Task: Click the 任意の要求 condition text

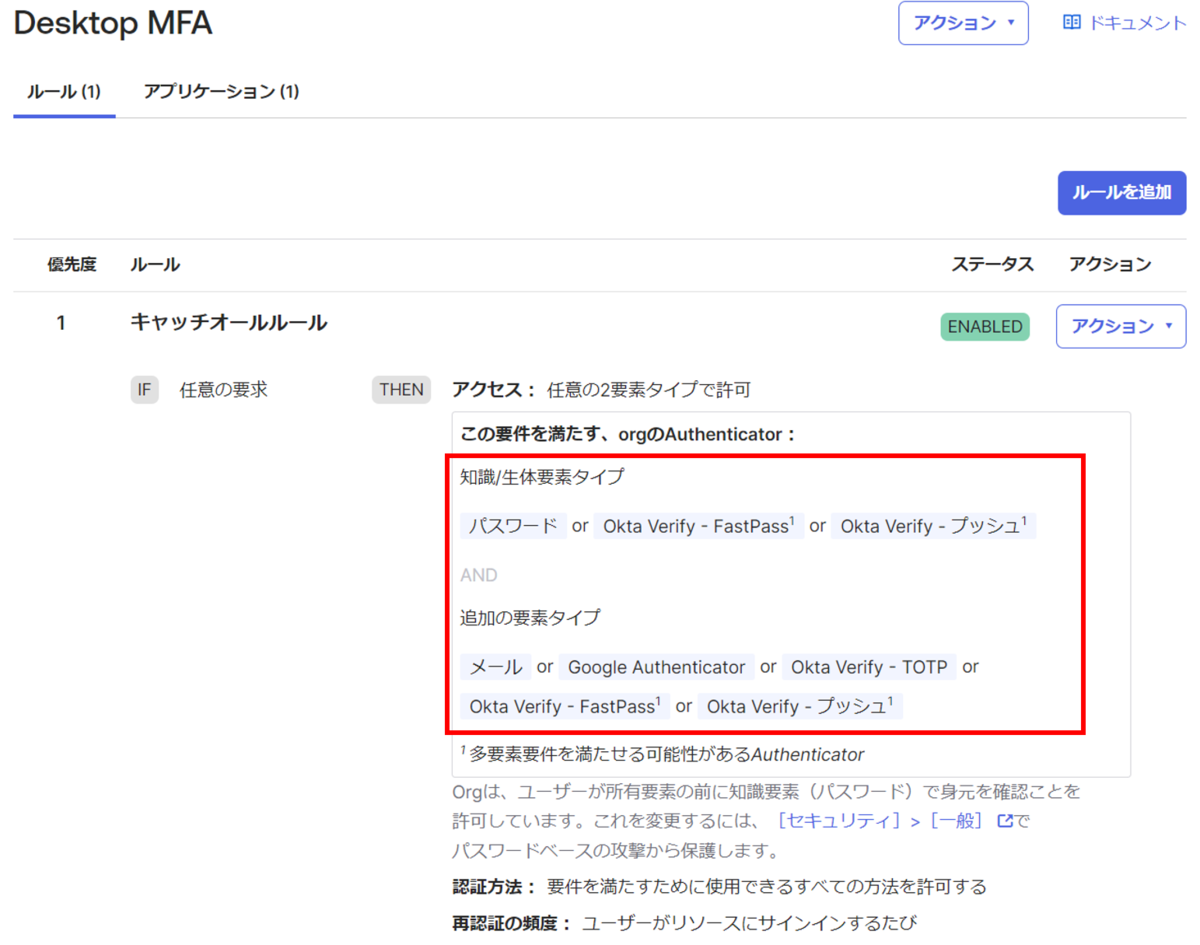Action: pos(224,390)
